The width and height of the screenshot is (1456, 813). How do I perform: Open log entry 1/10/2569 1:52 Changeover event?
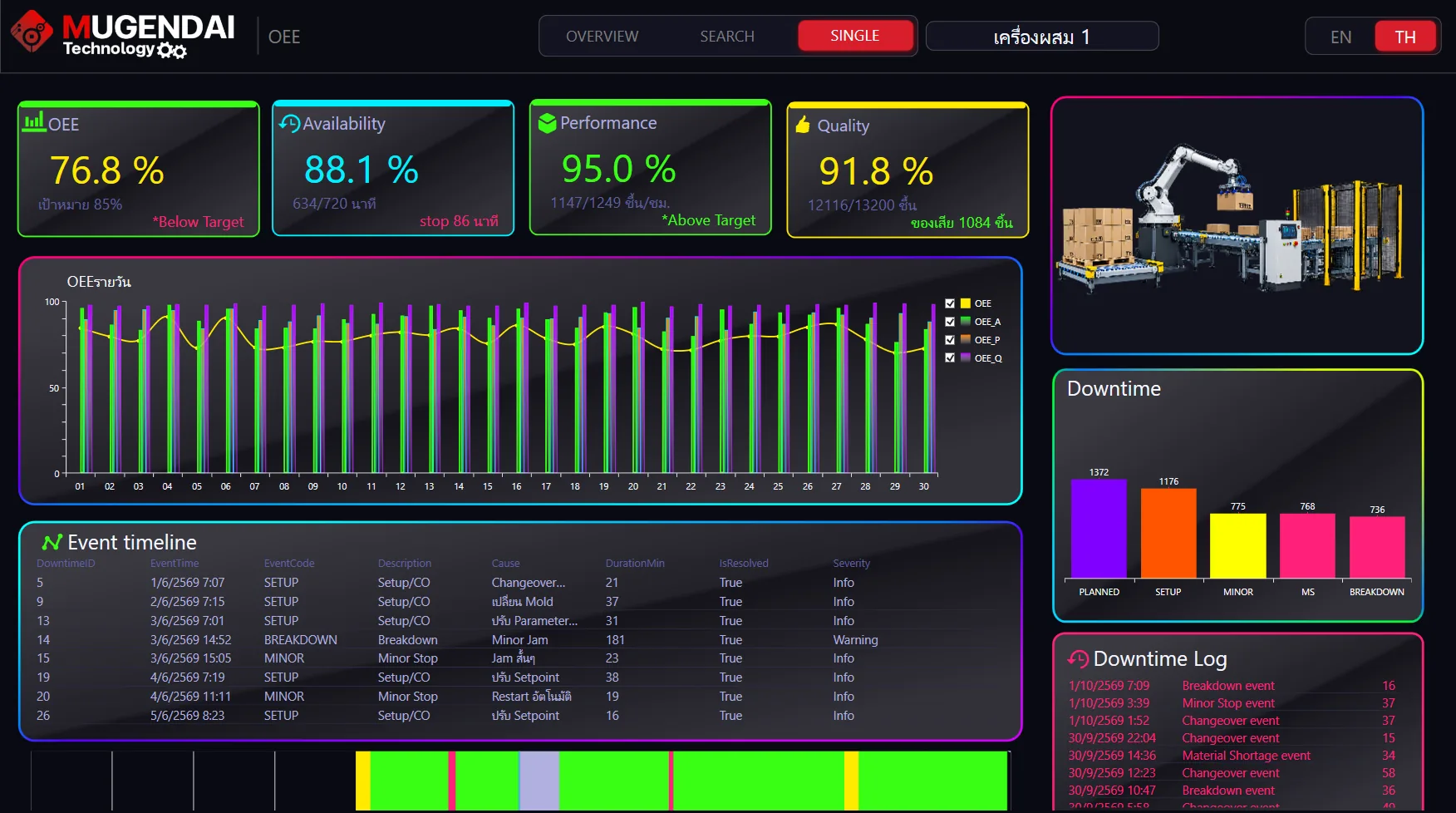[1233, 721]
